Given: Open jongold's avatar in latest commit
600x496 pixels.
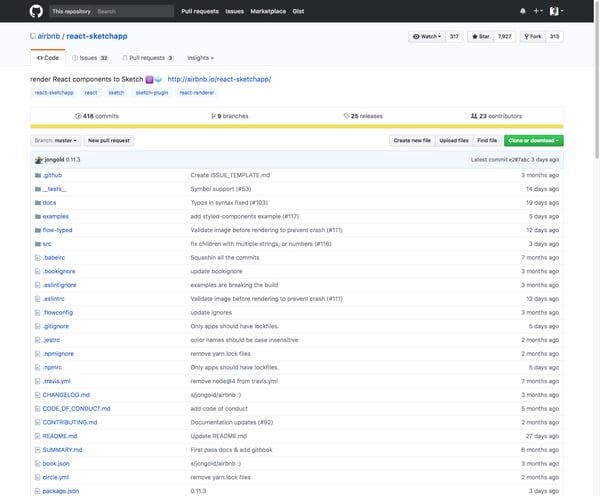Looking at the screenshot, I should point(39,160).
